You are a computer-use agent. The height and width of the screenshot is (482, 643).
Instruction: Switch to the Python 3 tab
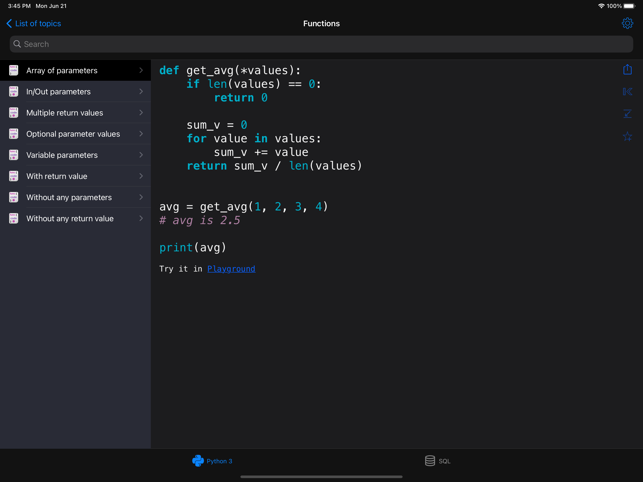[x=212, y=461]
